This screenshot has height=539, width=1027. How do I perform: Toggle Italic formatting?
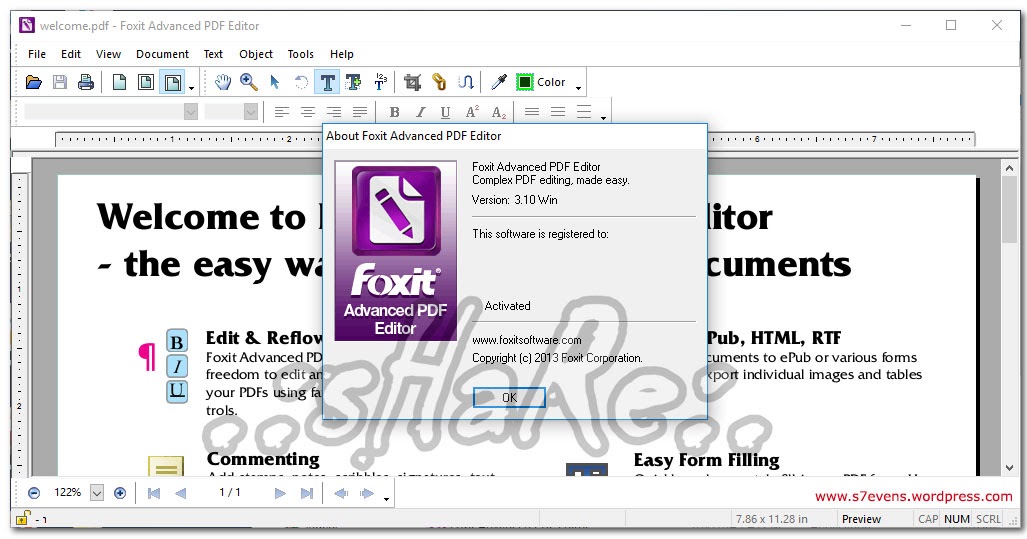420,113
